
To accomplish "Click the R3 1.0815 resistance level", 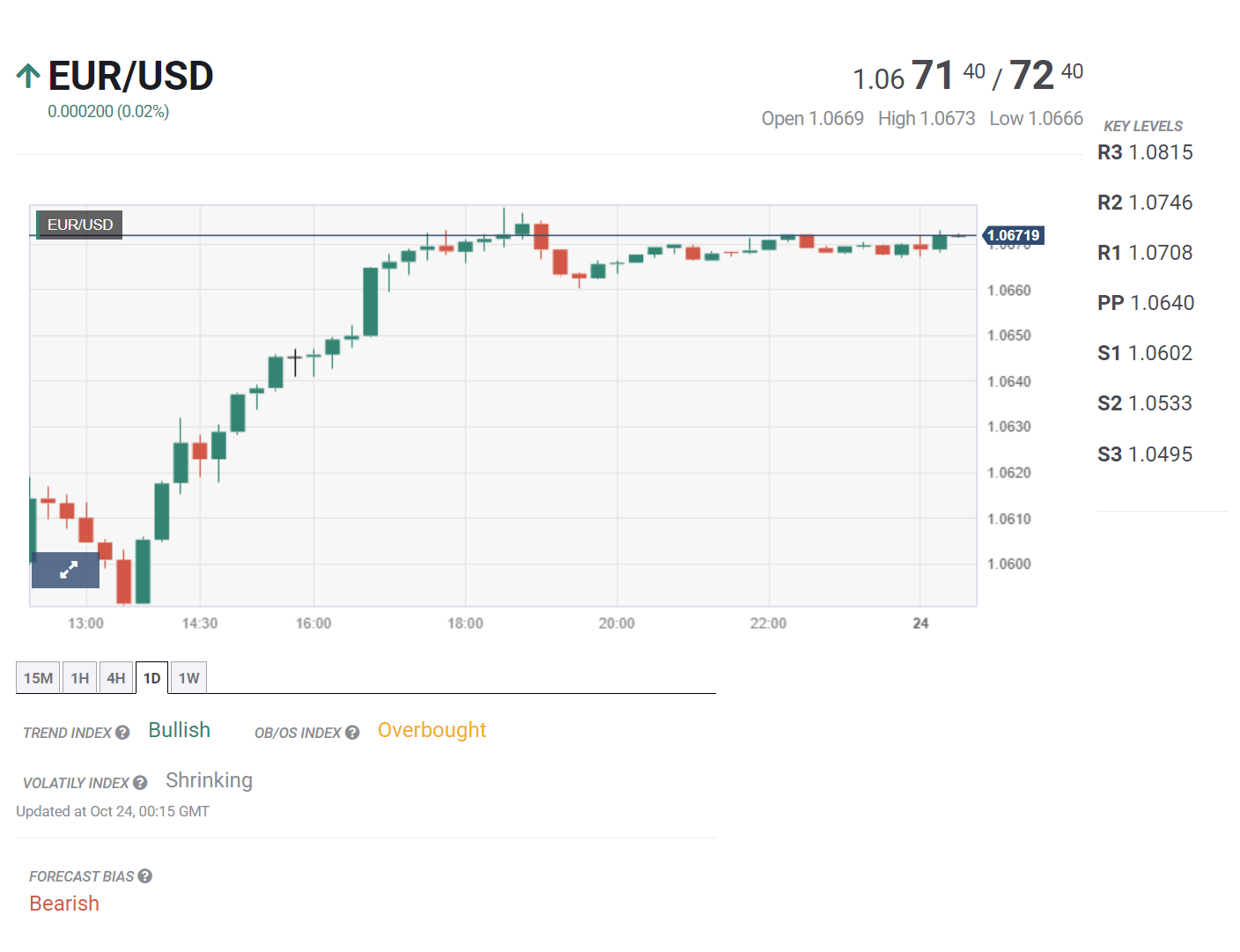I will pos(1145,152).
